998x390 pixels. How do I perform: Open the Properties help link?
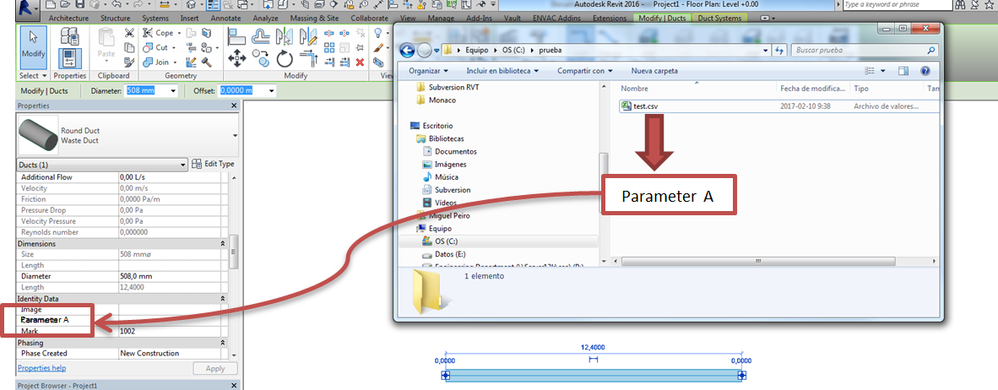[x=41, y=368]
